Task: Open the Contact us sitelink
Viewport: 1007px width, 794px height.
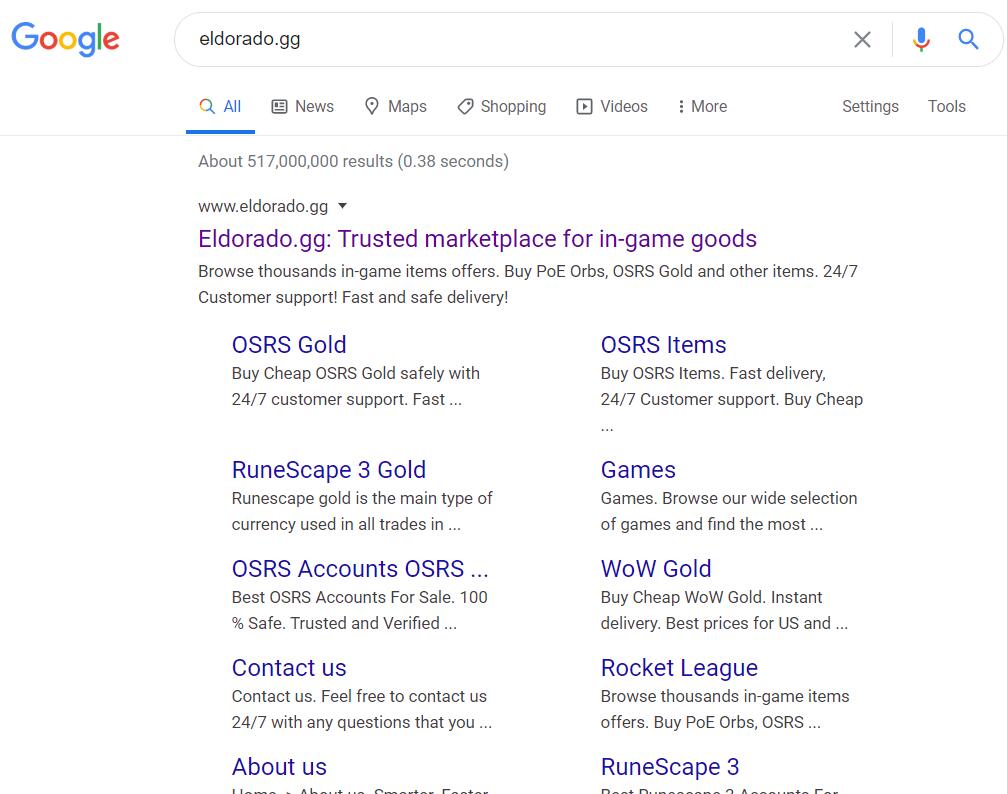Action: (x=289, y=667)
